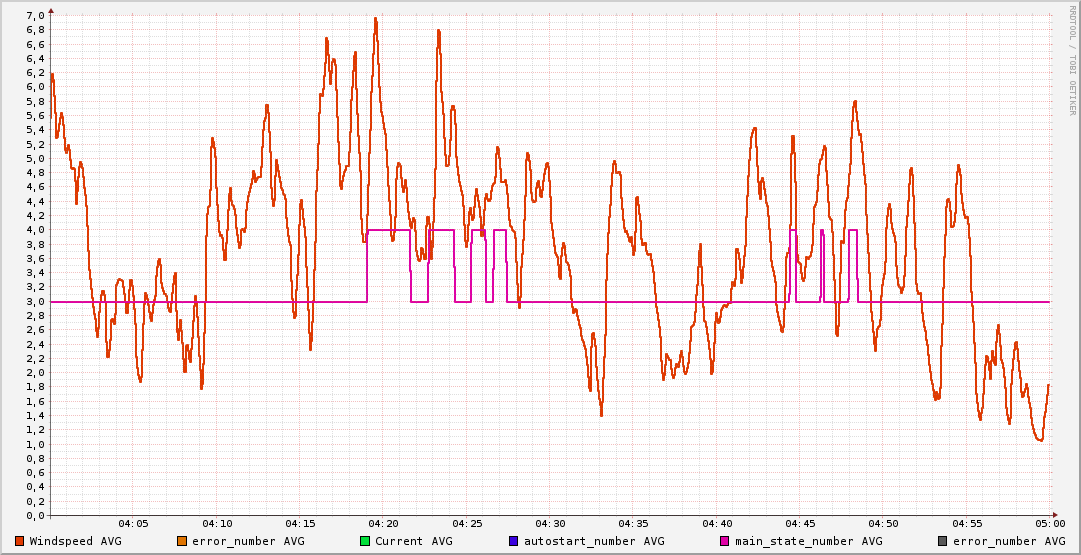Select the Current AVG legend label
The image size is (1081, 555).
click(x=413, y=541)
